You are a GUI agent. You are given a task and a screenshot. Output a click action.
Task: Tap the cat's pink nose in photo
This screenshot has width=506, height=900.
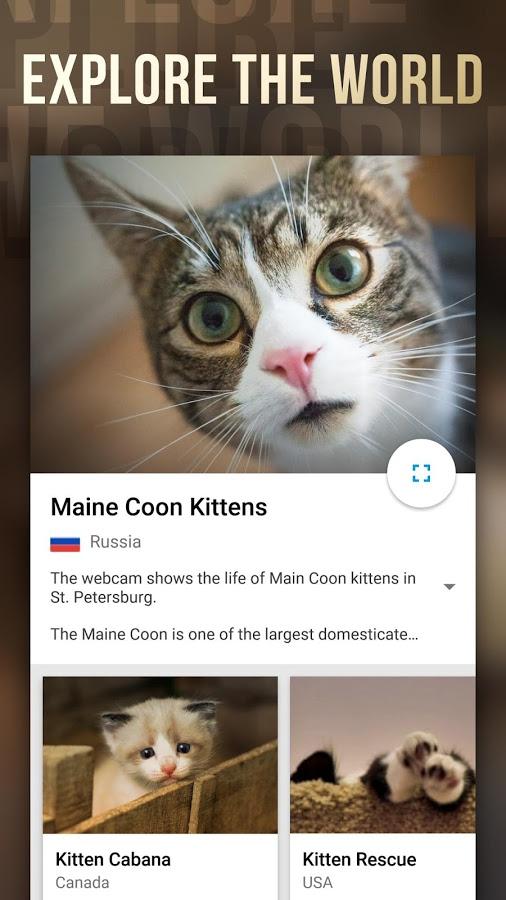coord(291,366)
